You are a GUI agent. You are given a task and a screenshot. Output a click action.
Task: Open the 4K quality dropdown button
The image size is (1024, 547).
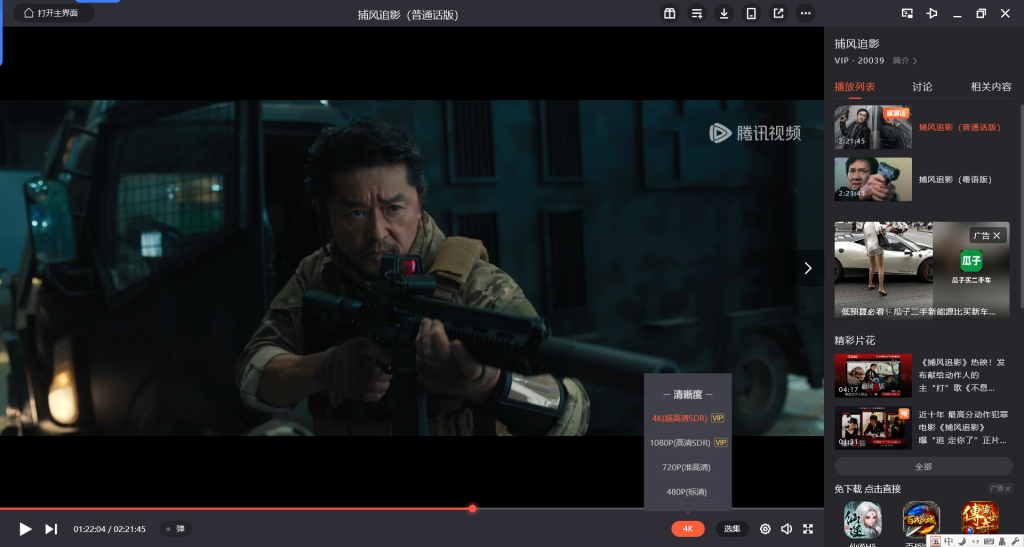(x=688, y=529)
